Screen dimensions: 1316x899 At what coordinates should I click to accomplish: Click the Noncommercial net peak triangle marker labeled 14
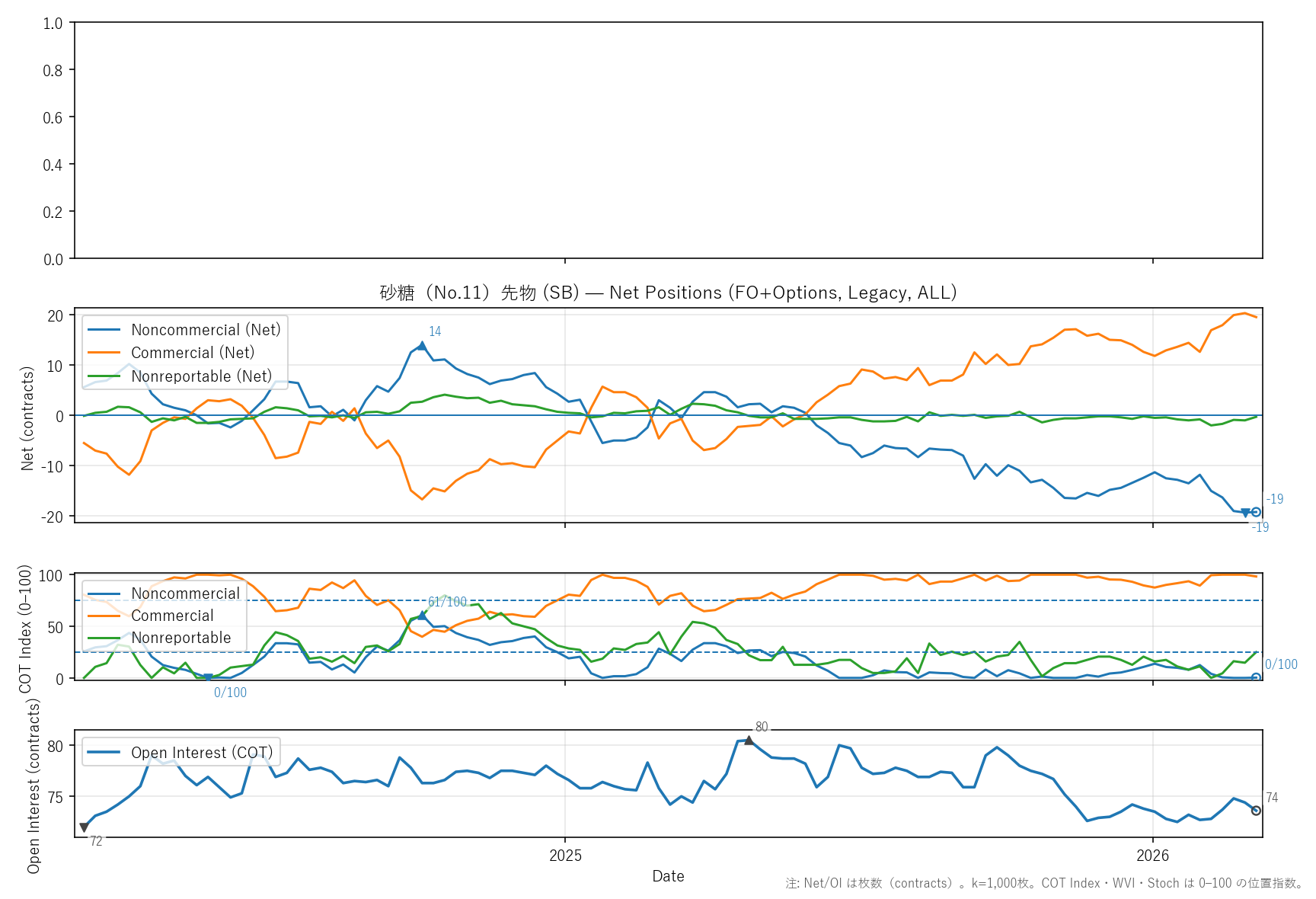click(x=422, y=346)
